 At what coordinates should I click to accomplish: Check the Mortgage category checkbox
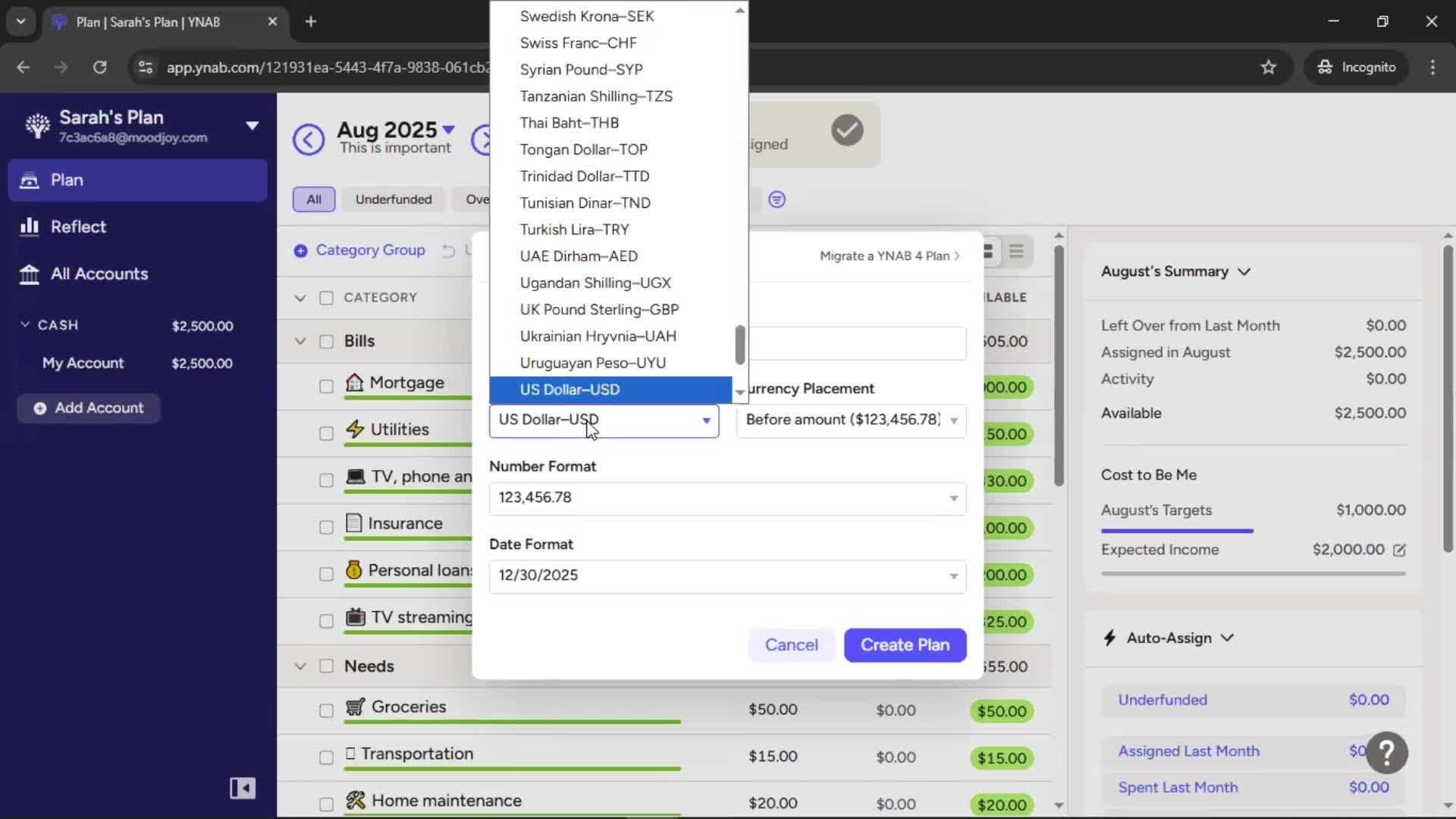coord(326,387)
